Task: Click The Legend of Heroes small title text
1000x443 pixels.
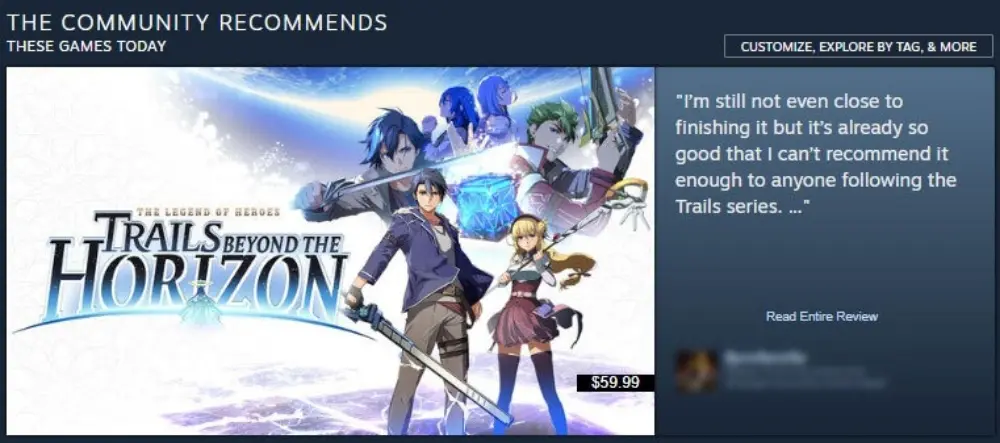Action: pyautogui.click(x=207, y=212)
